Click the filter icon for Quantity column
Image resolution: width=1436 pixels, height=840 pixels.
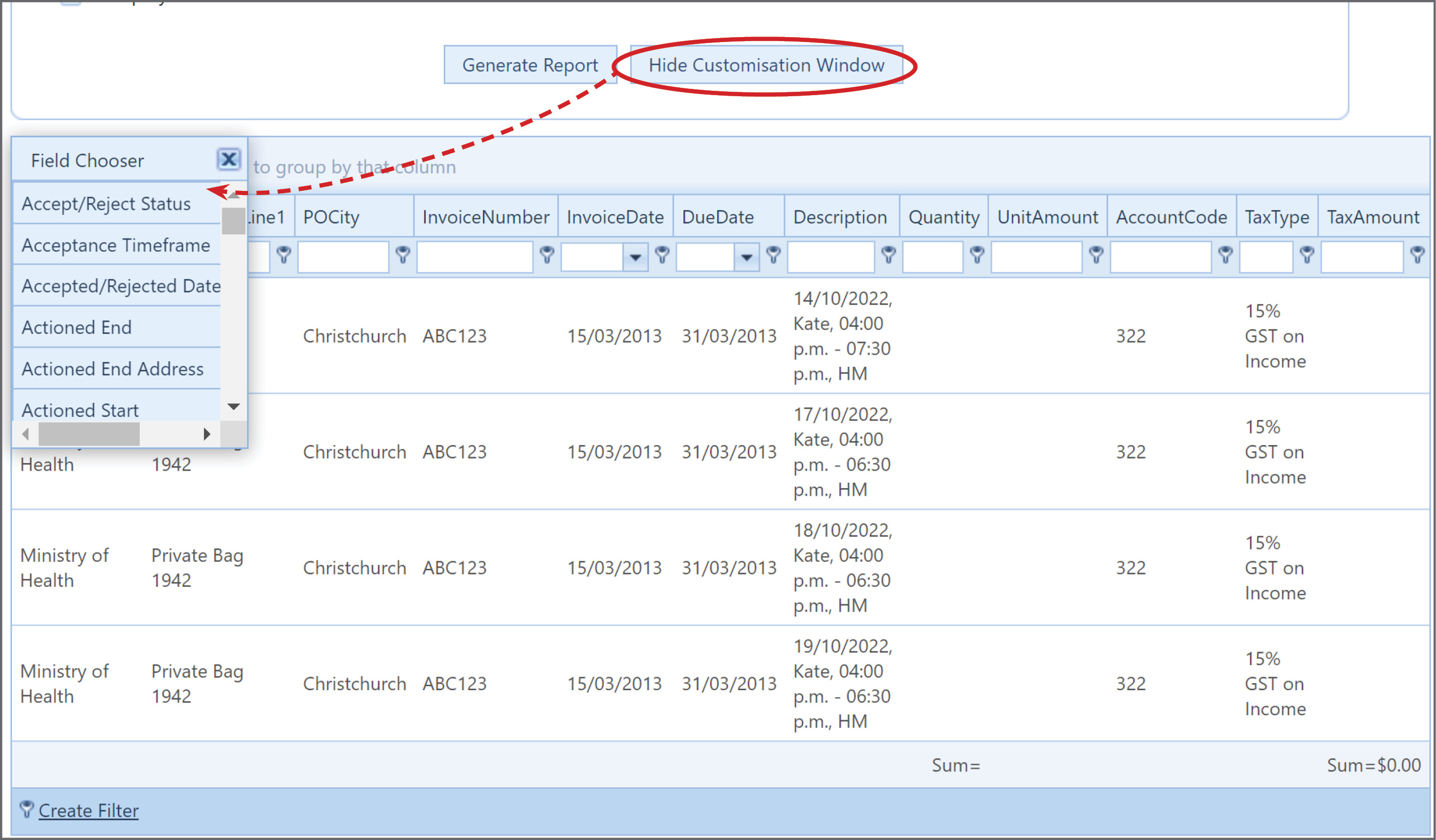coord(977,255)
